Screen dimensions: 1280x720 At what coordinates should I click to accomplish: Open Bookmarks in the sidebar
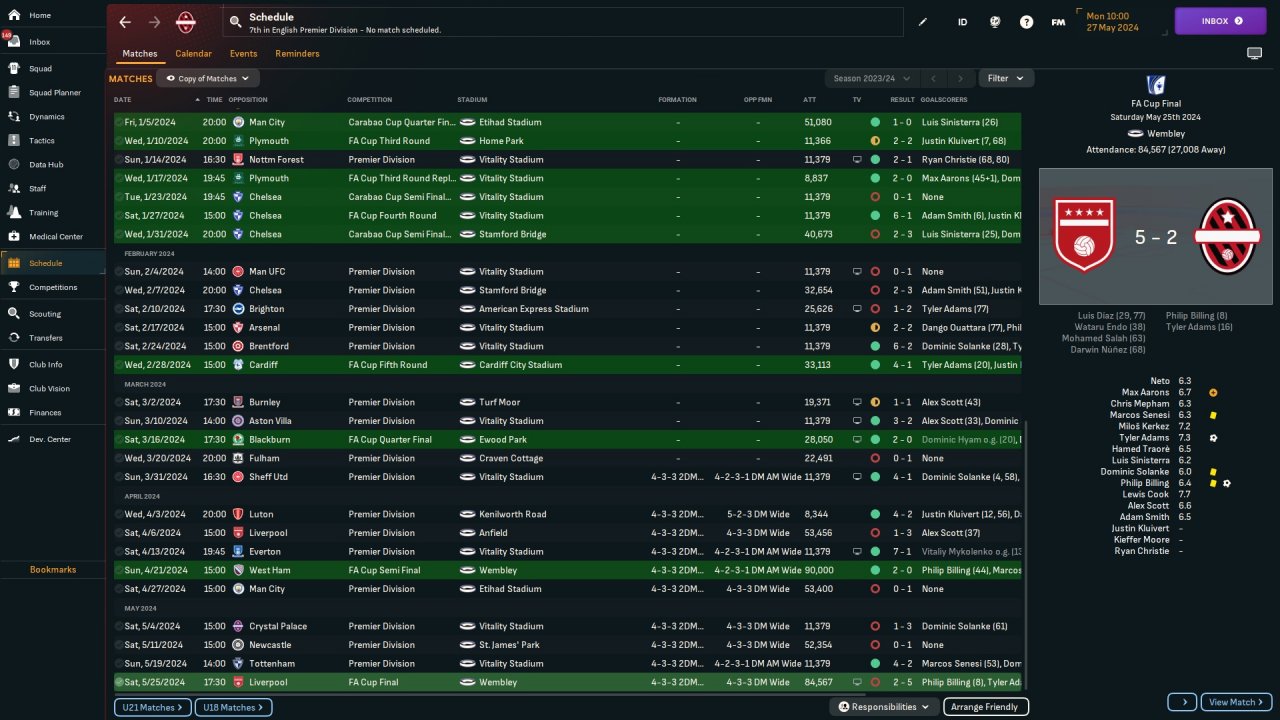[x=52, y=569]
